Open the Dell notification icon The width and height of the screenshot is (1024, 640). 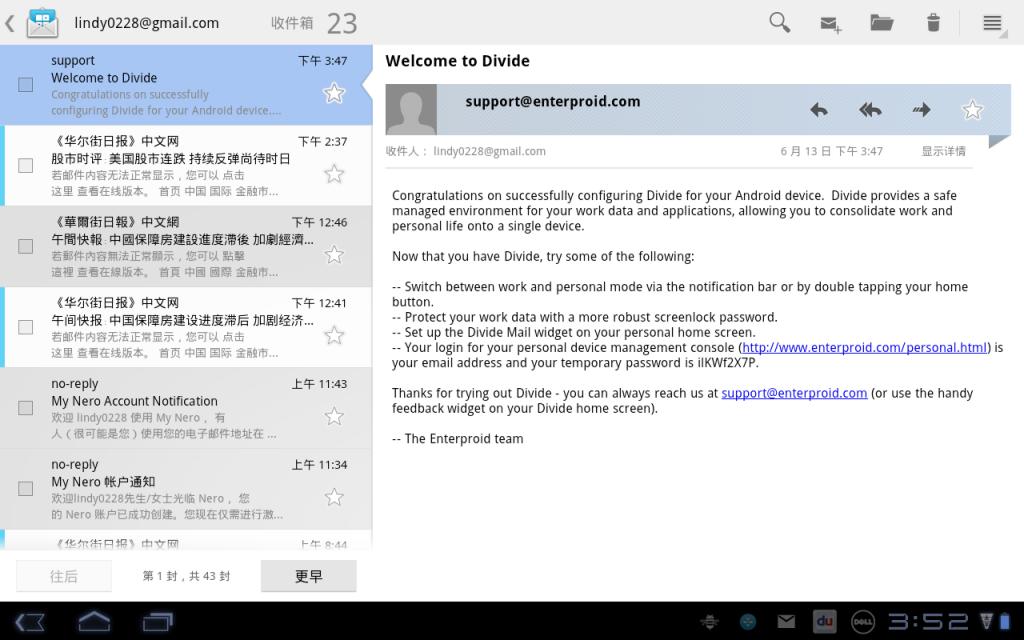pos(863,622)
